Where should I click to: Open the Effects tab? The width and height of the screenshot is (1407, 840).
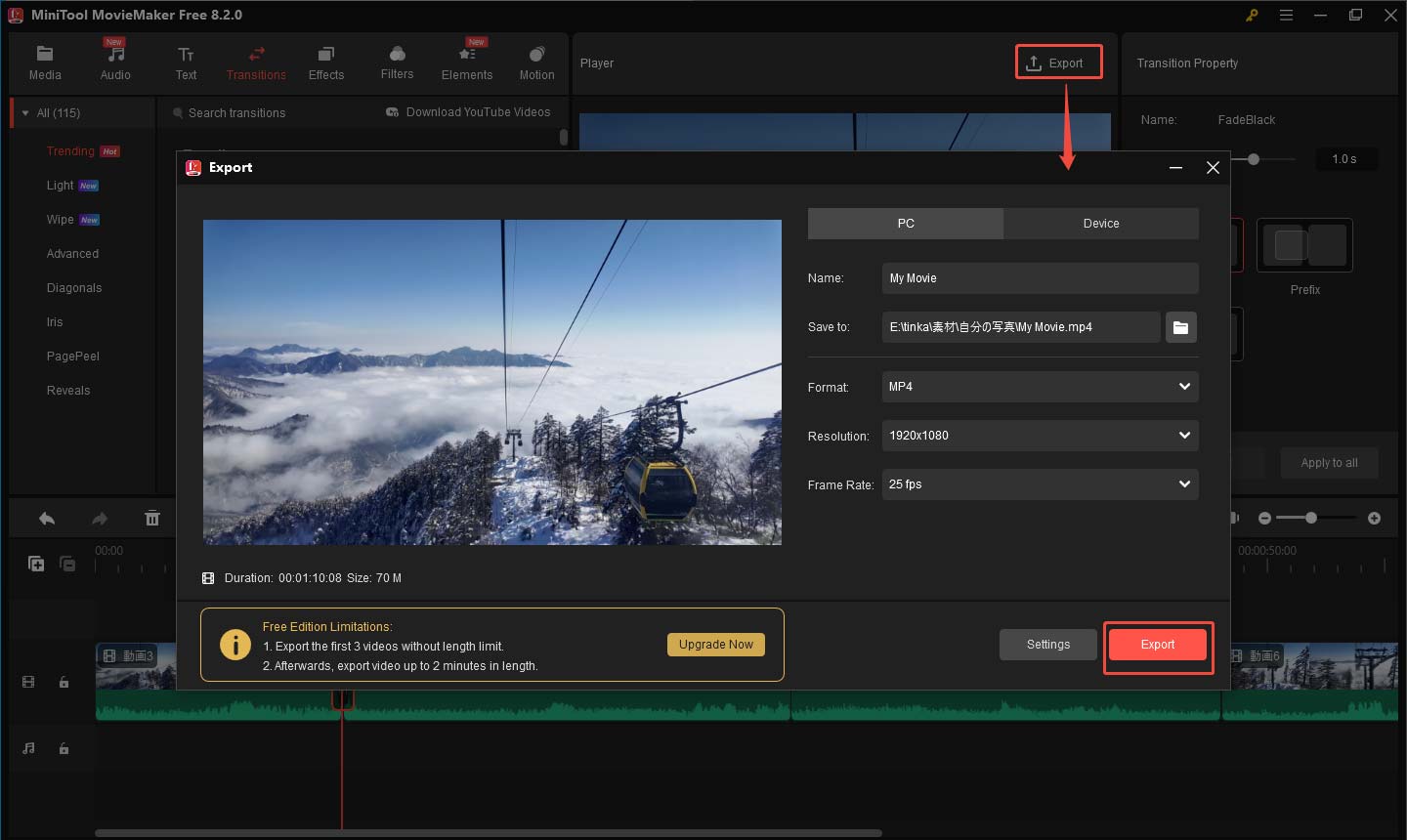(326, 63)
